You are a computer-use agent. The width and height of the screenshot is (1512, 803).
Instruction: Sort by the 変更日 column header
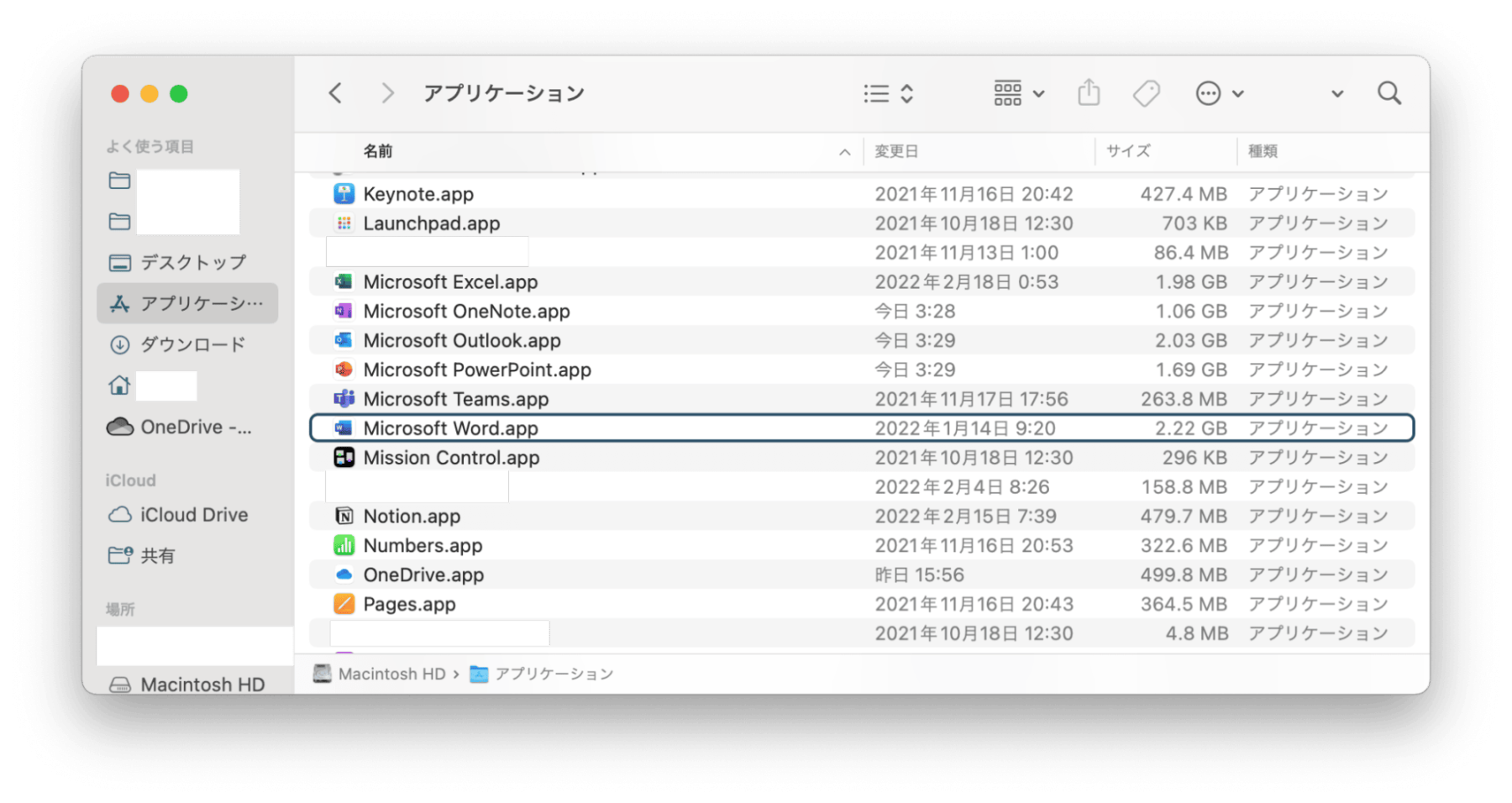(x=896, y=151)
